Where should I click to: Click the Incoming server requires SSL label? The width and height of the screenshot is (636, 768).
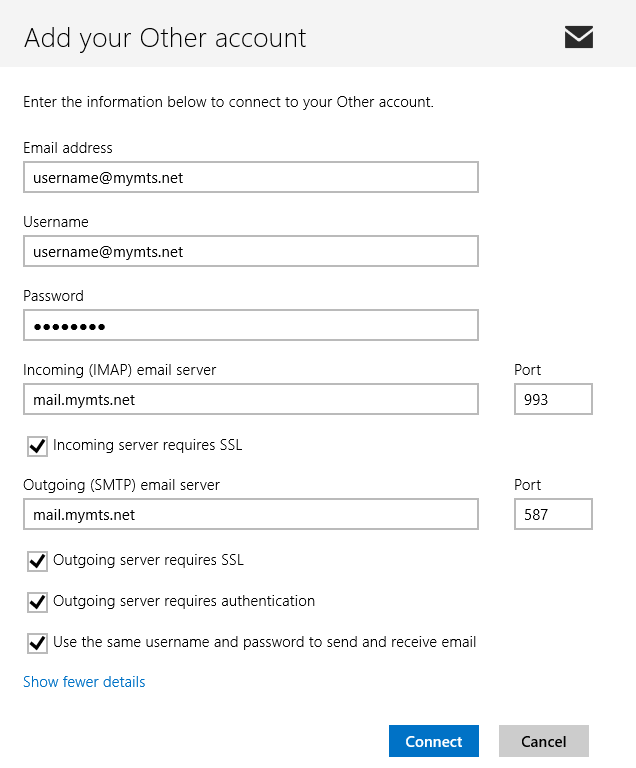[x=147, y=445]
